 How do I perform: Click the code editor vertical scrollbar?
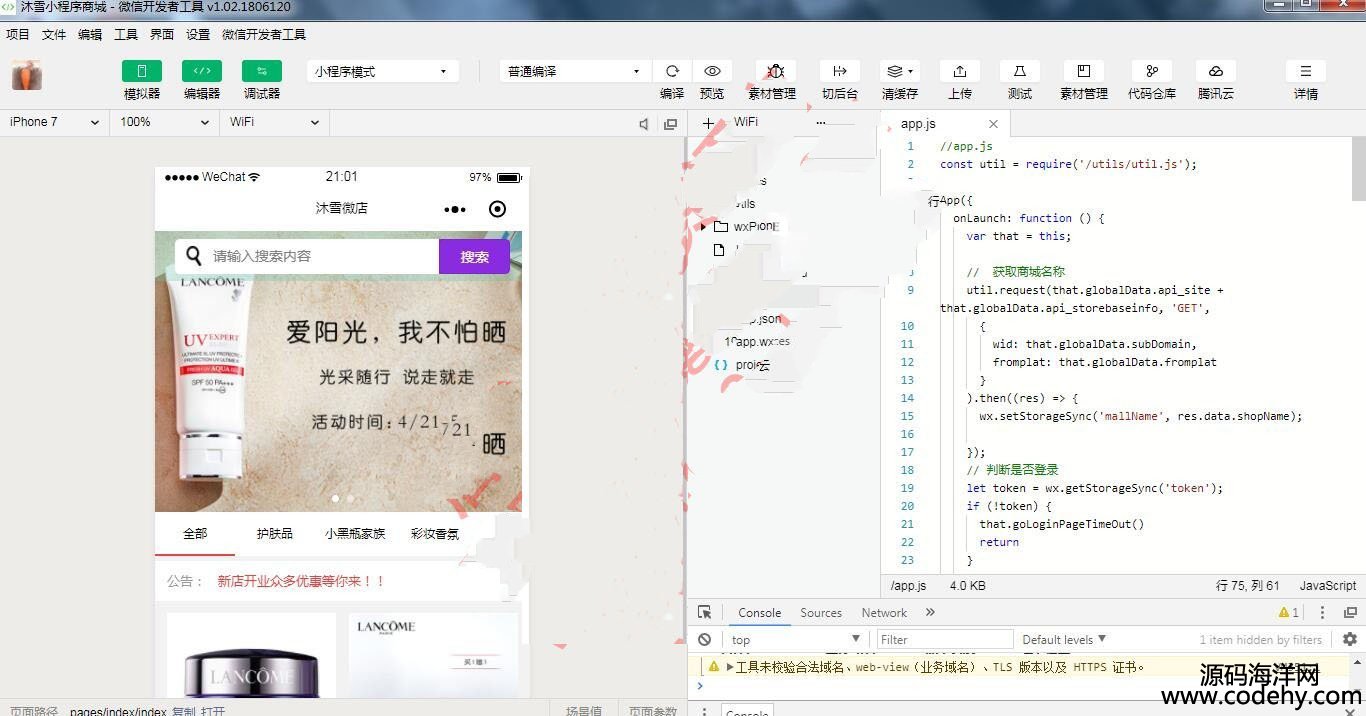pos(1358,170)
